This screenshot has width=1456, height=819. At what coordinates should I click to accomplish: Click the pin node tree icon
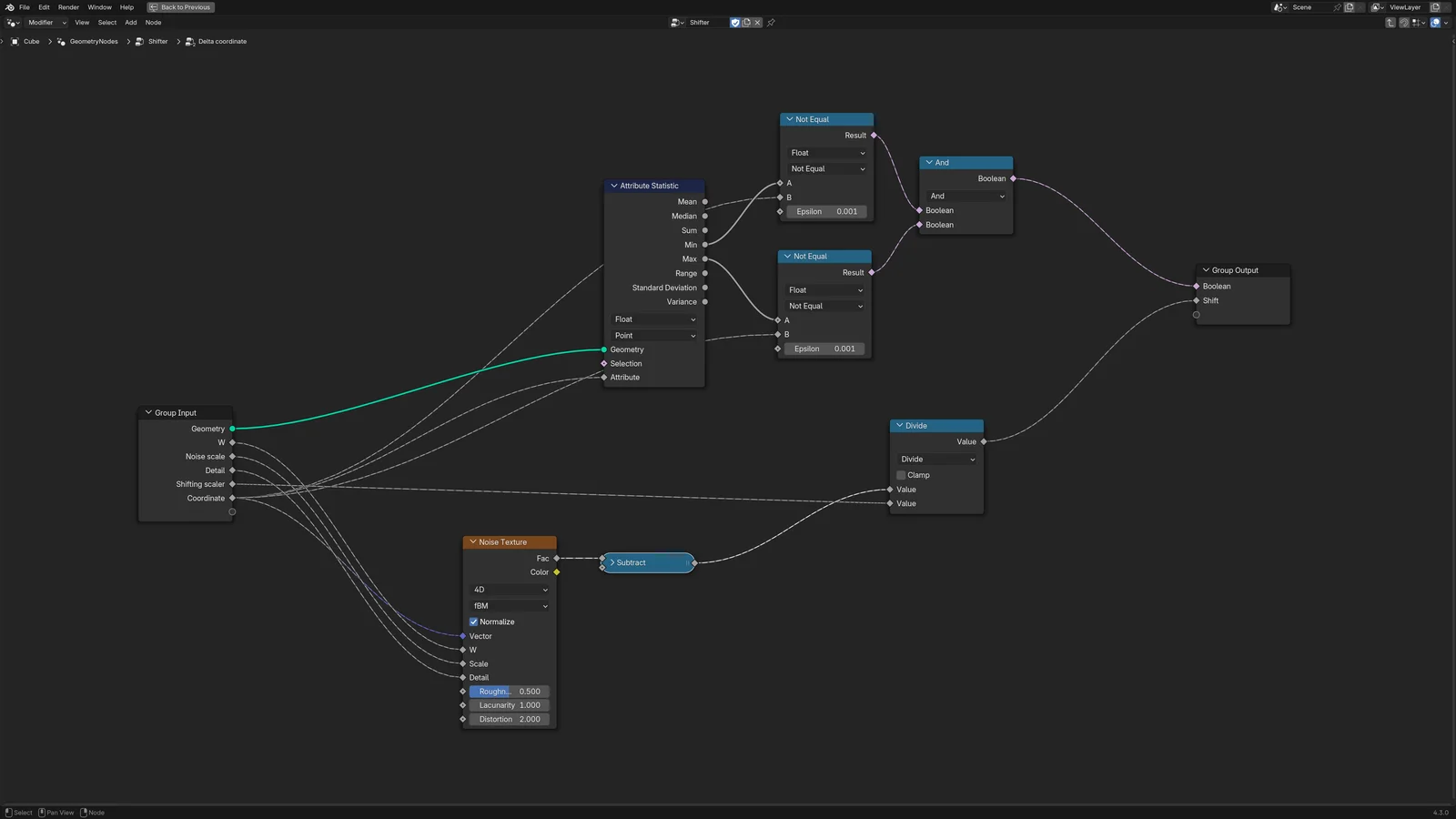coord(771,23)
